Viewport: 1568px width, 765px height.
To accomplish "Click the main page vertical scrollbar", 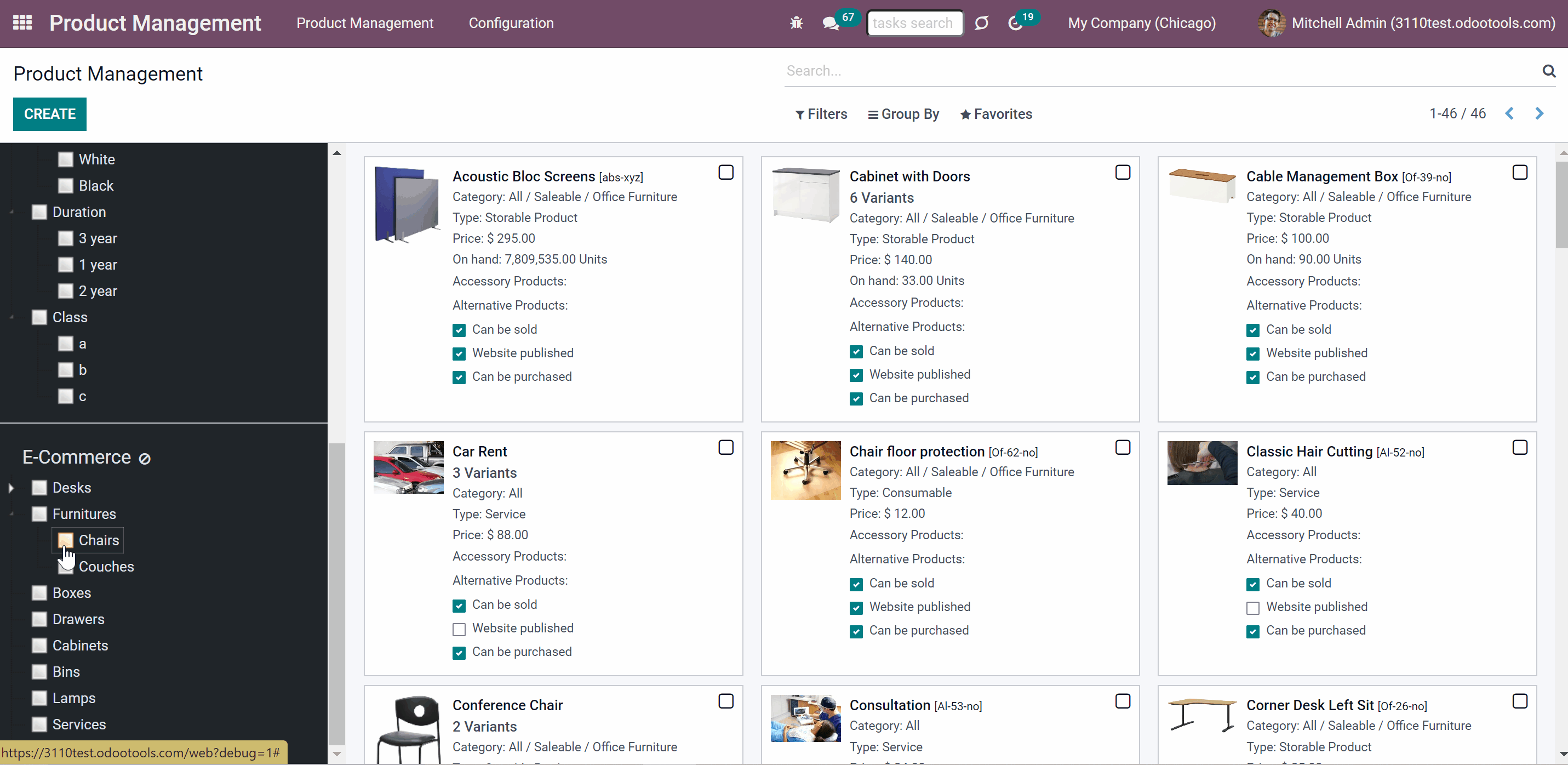I will pyautogui.click(x=1562, y=204).
